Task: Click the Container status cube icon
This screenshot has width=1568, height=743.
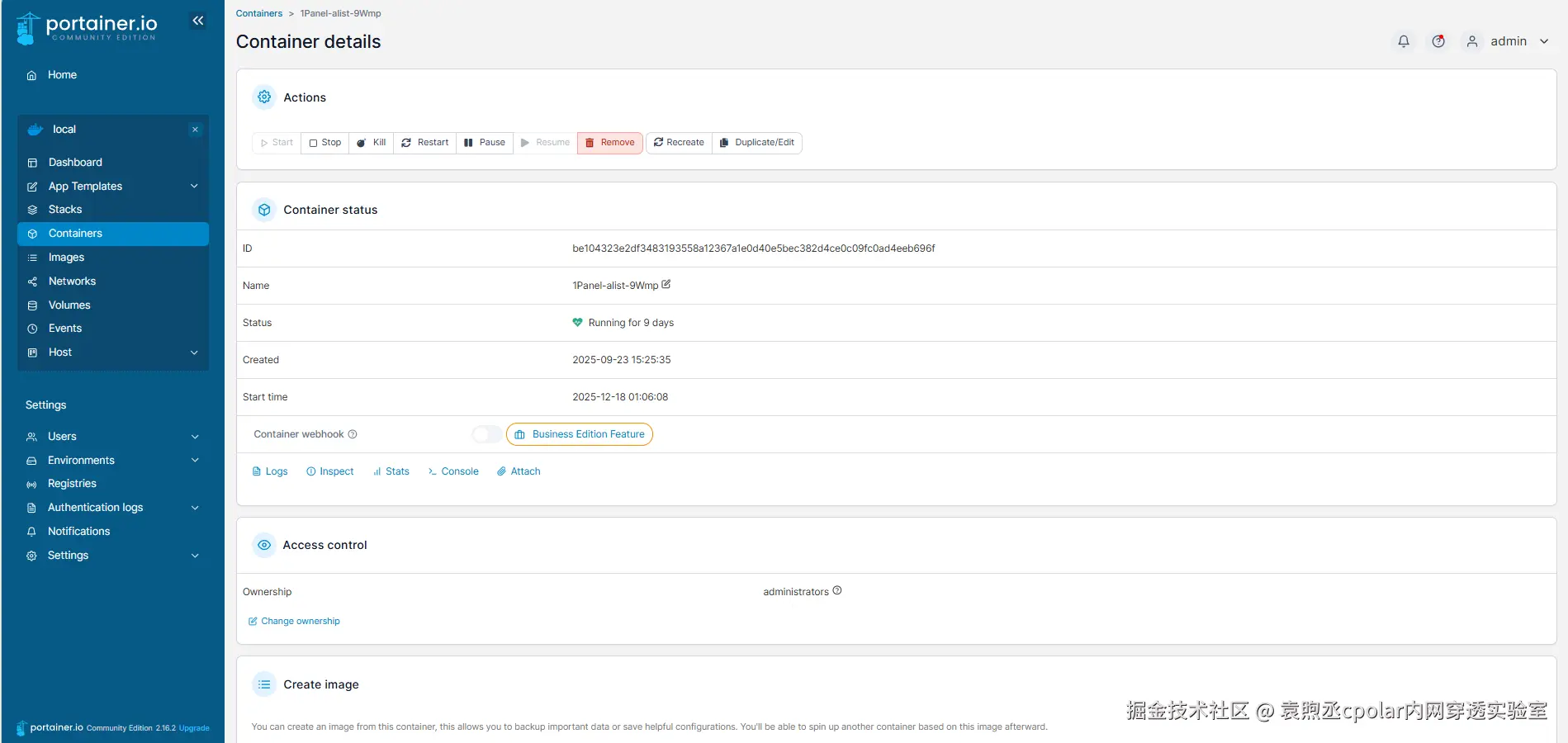Action: tap(264, 210)
